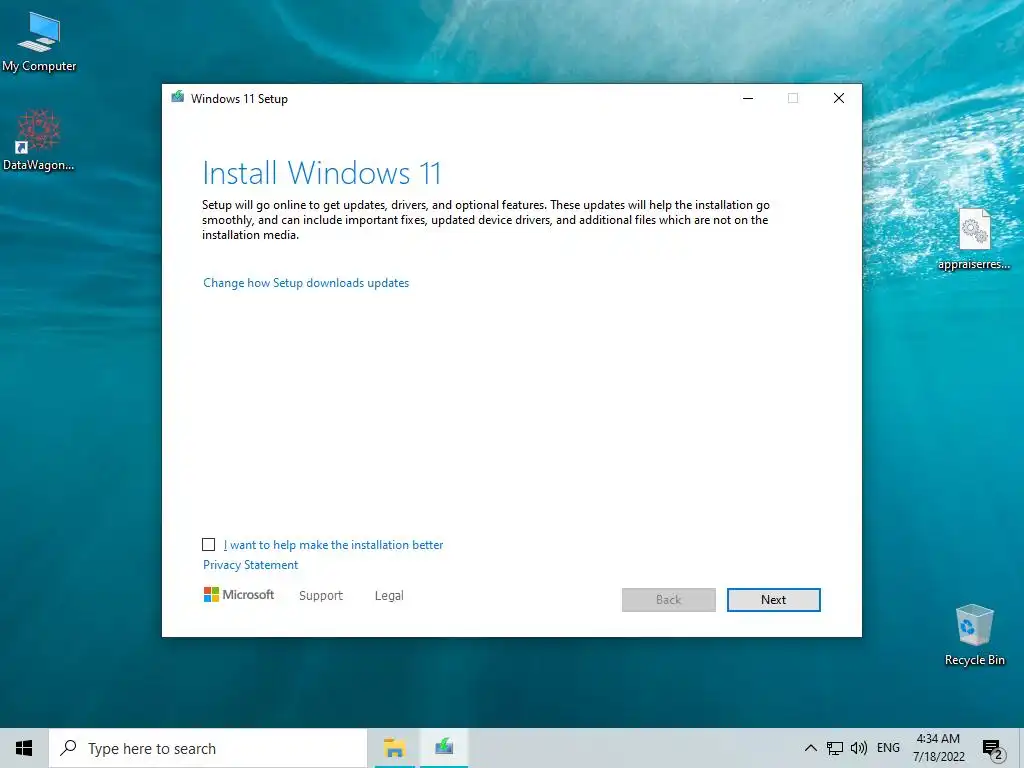This screenshot has height=768, width=1024.
Task: Minimize the Windows 11 Setup window
Action: (748, 99)
